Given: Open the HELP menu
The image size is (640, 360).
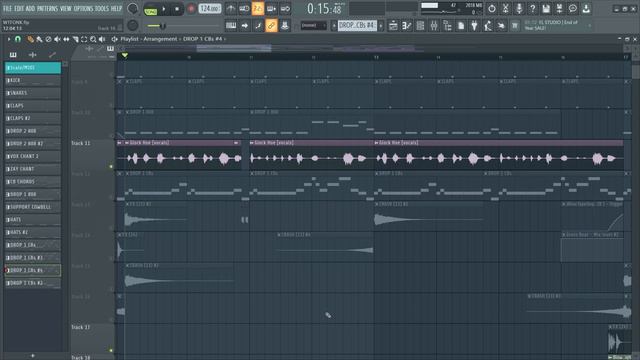Looking at the screenshot, I should pos(116,8).
